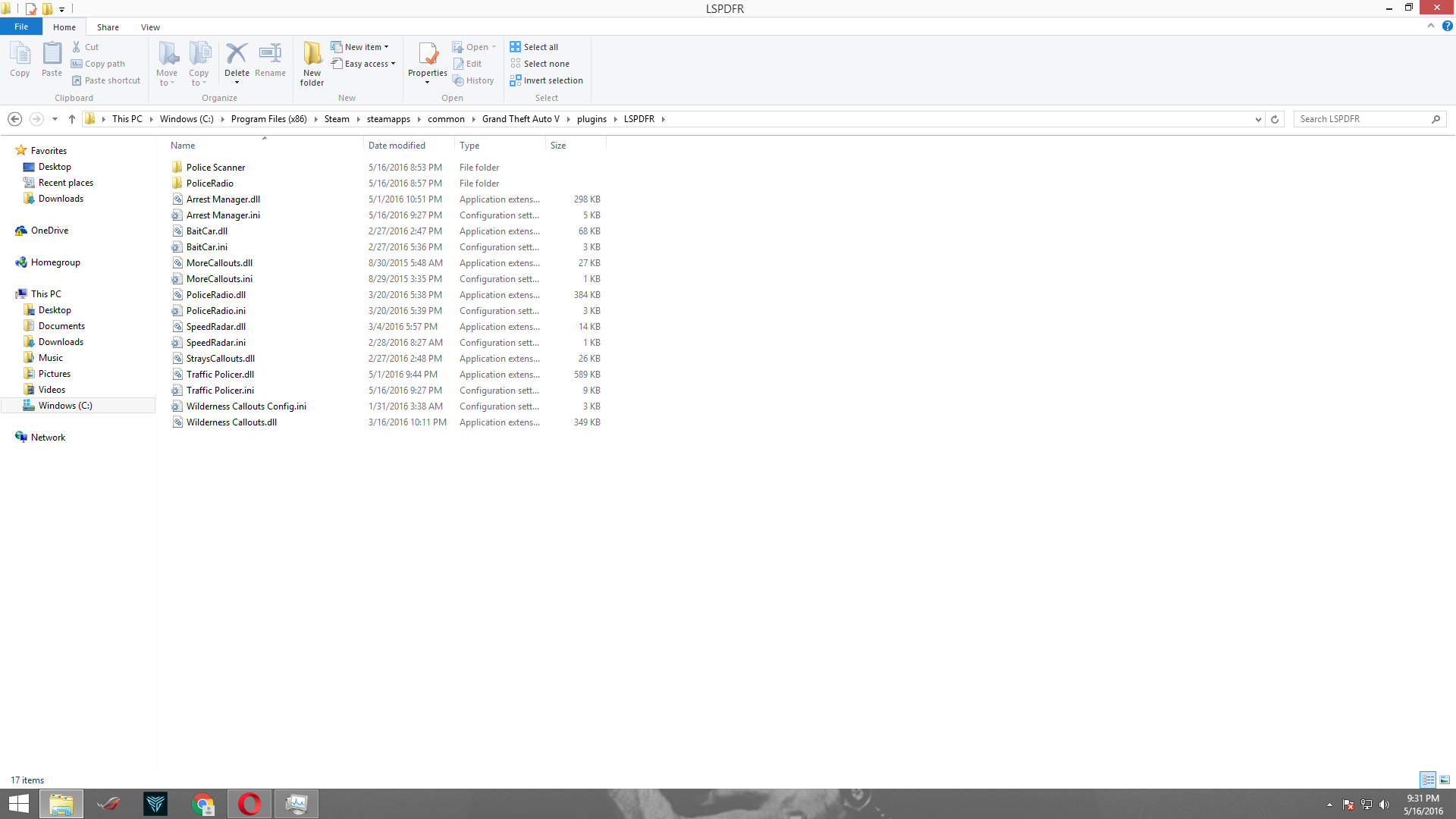The height and width of the screenshot is (819, 1456).
Task: Open the Properties icon in ribbon
Action: tap(428, 55)
